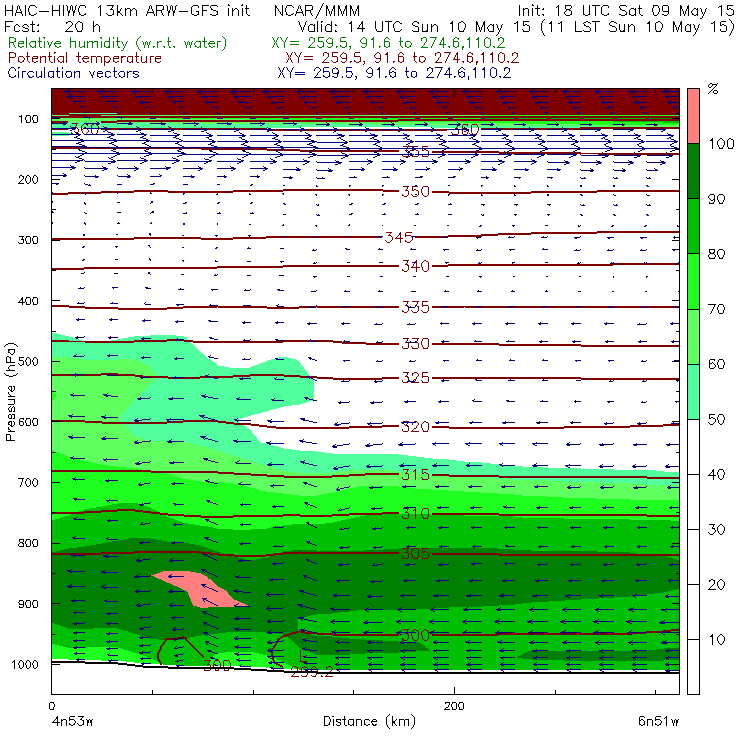Image resolution: width=740 pixels, height=740 pixels.
Task: Click the 'Relative humidity (w.r.t. water)' label
Action: tap(118, 43)
